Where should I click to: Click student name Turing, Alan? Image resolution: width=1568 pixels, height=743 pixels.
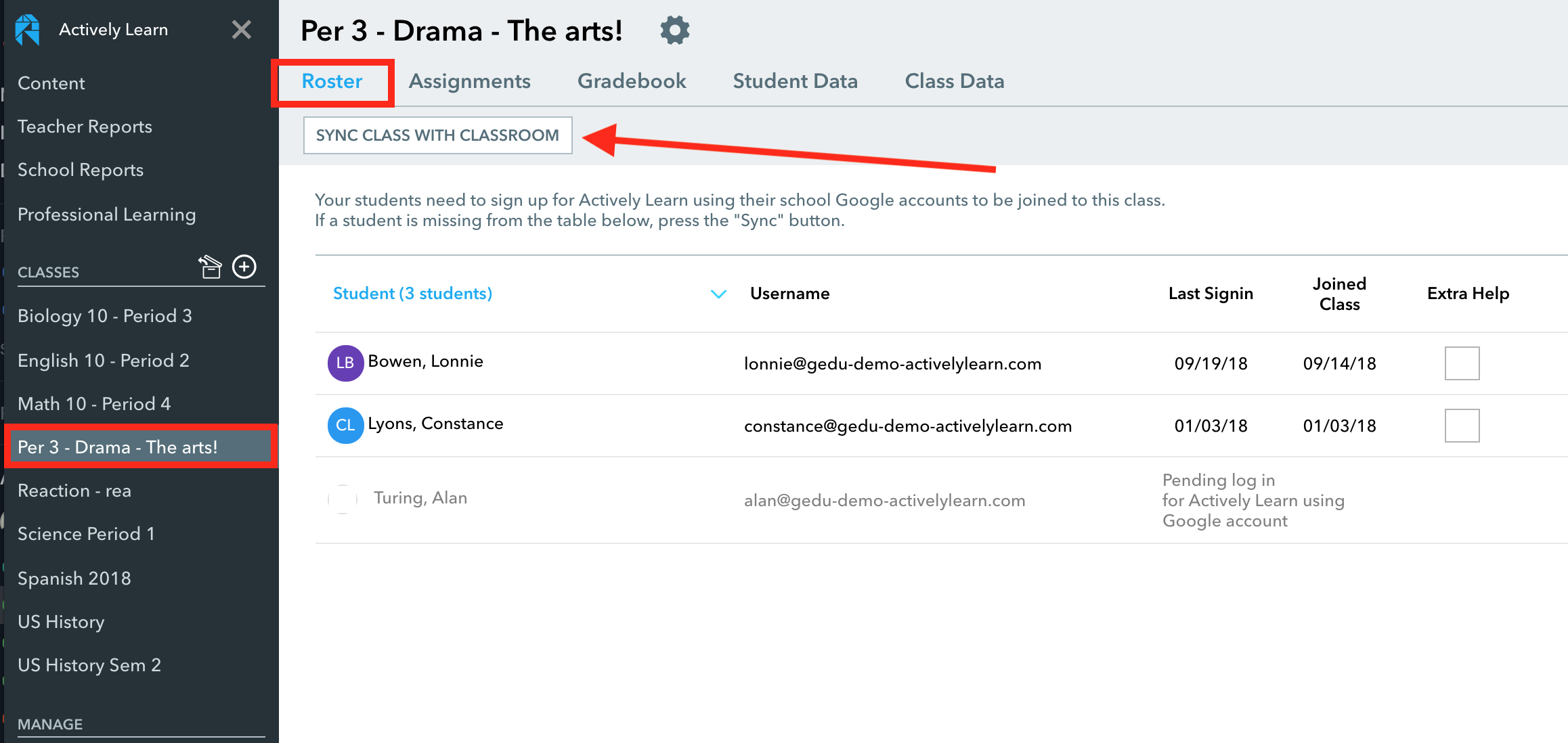(420, 498)
